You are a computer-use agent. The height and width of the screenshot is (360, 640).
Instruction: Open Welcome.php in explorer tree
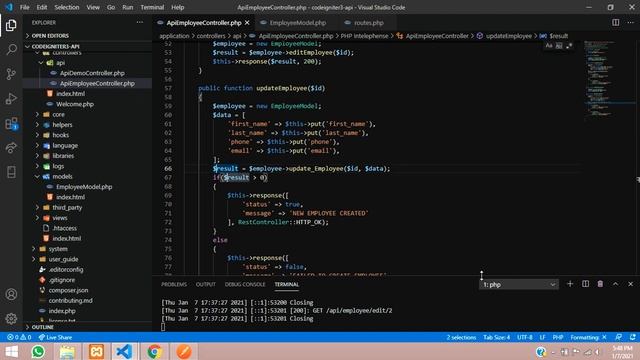[x=75, y=104]
